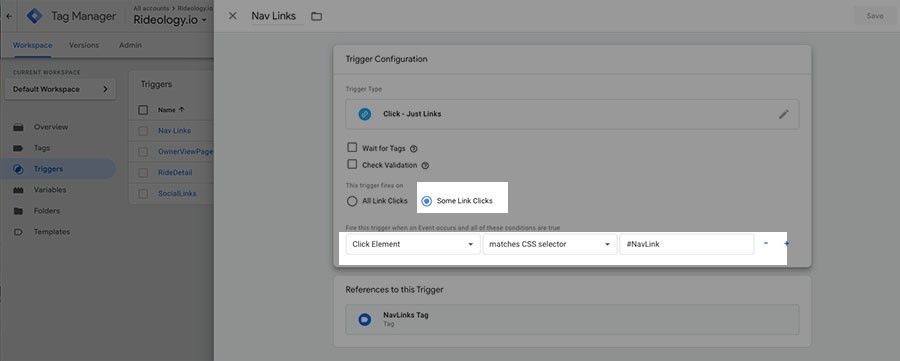Open the NavLinks Tag reference
Image resolution: width=900 pixels, height=361 pixels.
(572, 320)
